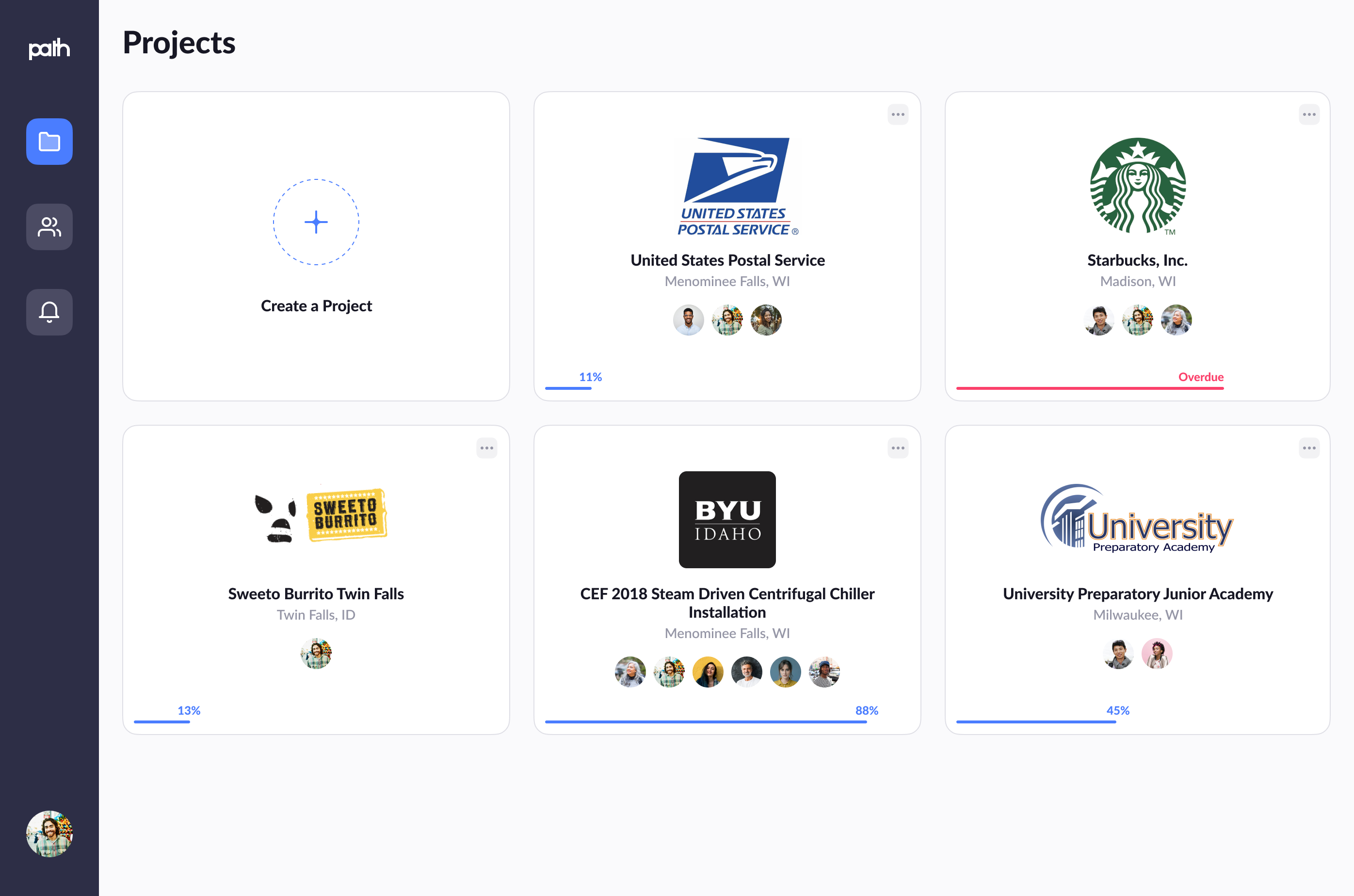Click the Path logo in sidebar
1354x896 pixels.
pyautogui.click(x=49, y=48)
